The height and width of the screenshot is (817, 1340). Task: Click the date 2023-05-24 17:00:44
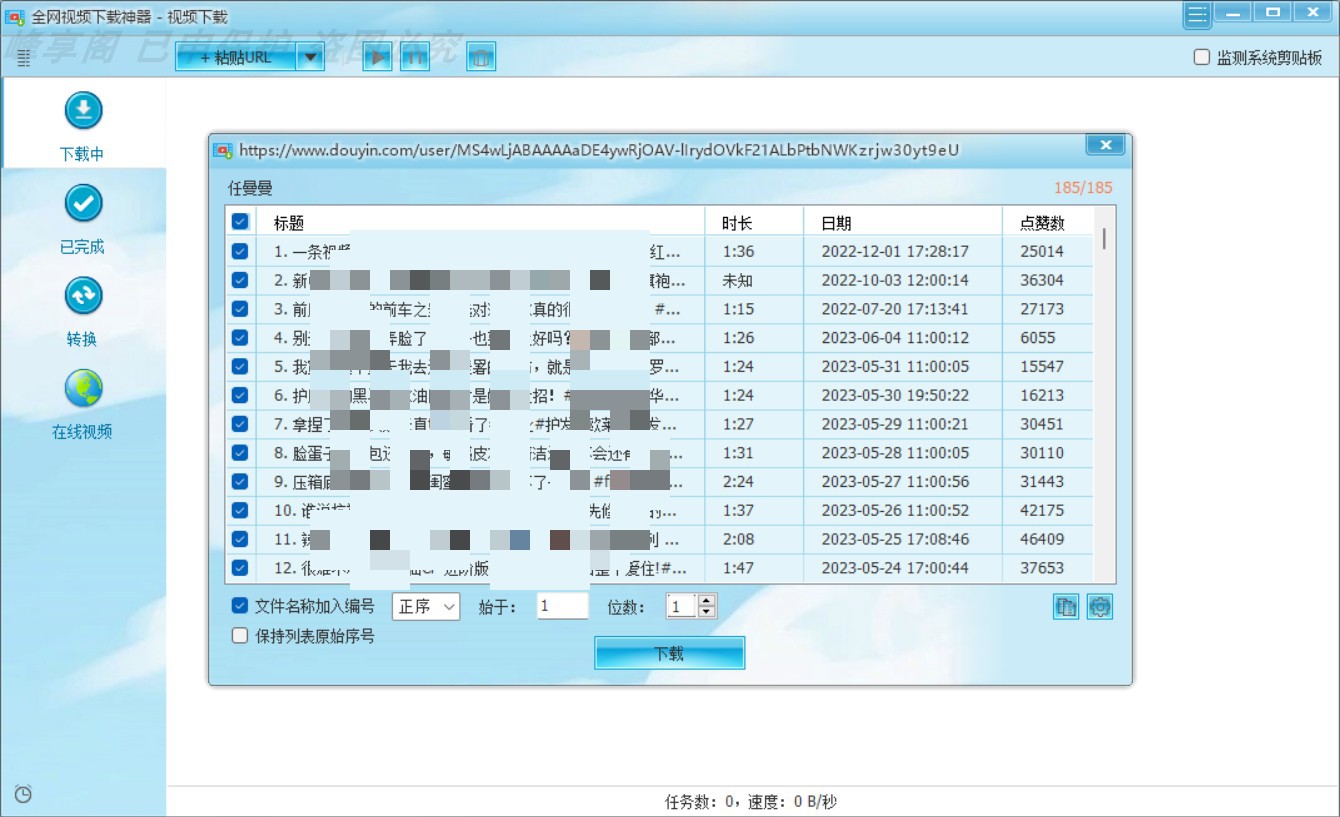(895, 568)
